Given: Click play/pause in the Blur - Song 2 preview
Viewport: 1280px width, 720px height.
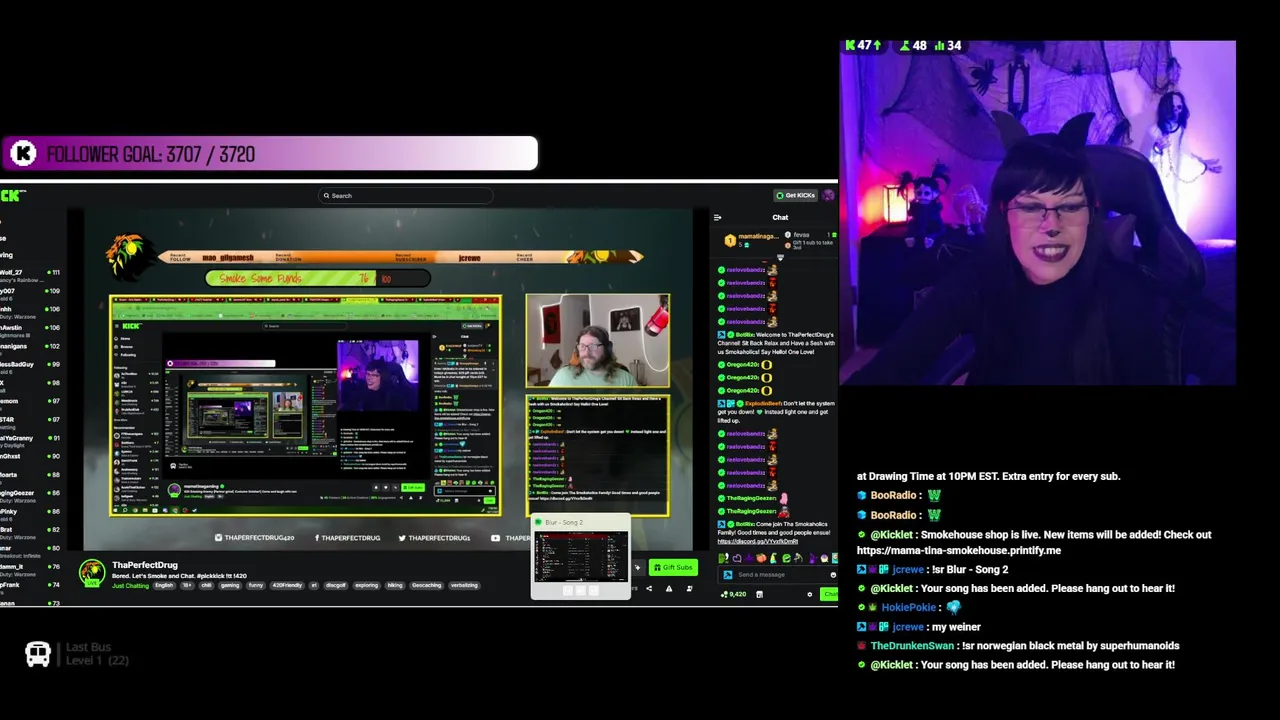Looking at the screenshot, I should coord(580,590).
